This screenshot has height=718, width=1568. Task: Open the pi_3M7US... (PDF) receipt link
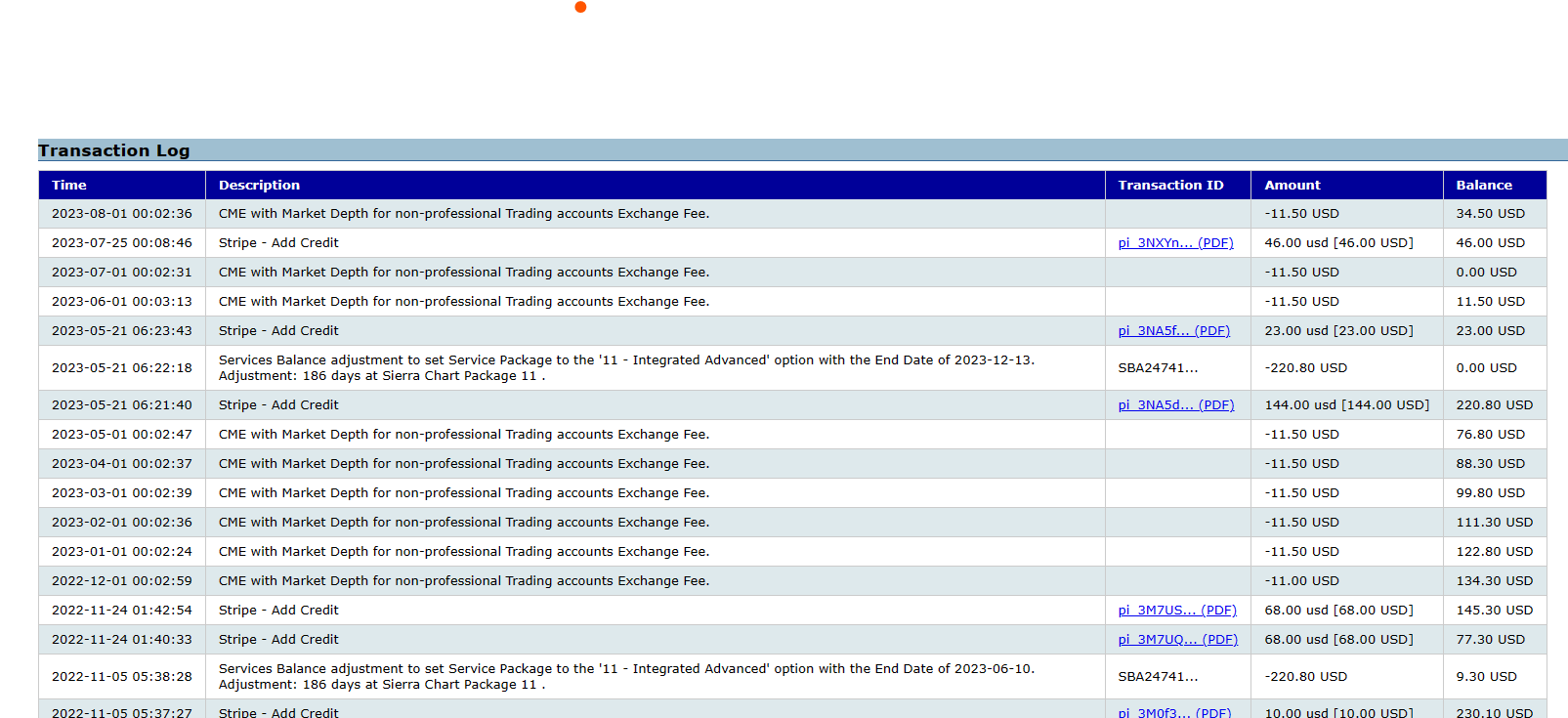[1177, 611]
